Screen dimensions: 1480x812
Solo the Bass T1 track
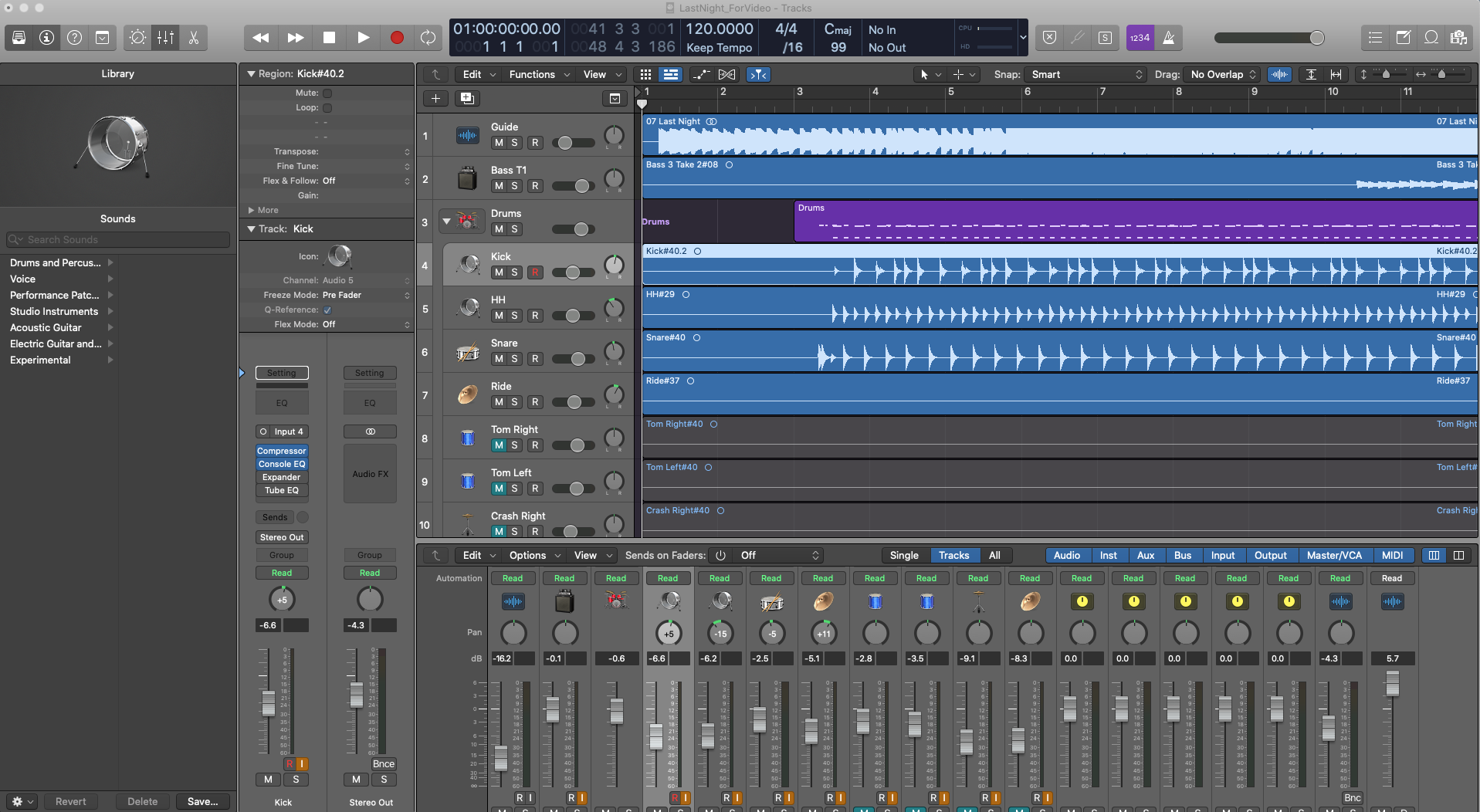click(x=515, y=186)
